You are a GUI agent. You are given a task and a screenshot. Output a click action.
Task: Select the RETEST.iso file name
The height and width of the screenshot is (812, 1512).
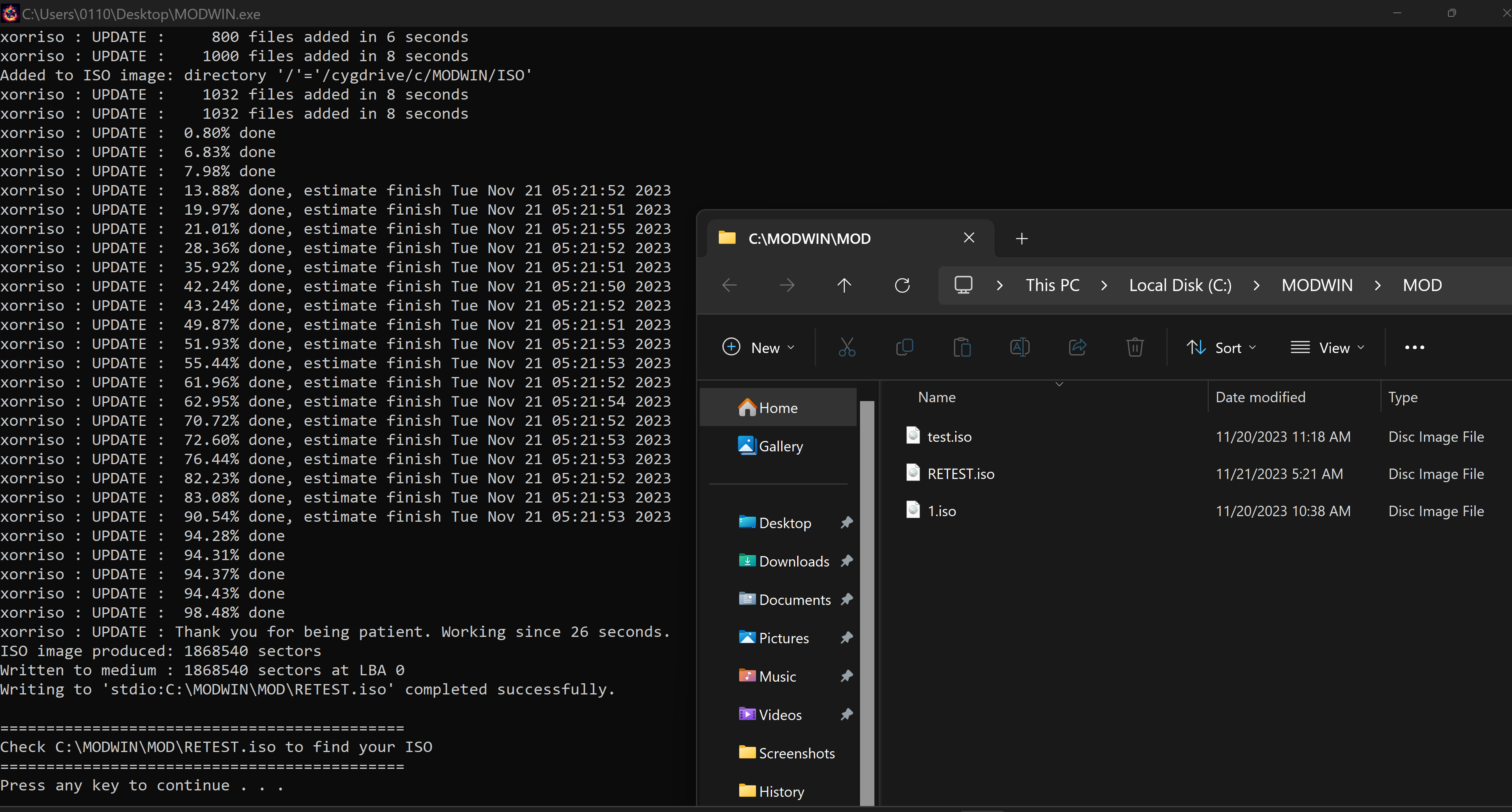[x=960, y=473]
